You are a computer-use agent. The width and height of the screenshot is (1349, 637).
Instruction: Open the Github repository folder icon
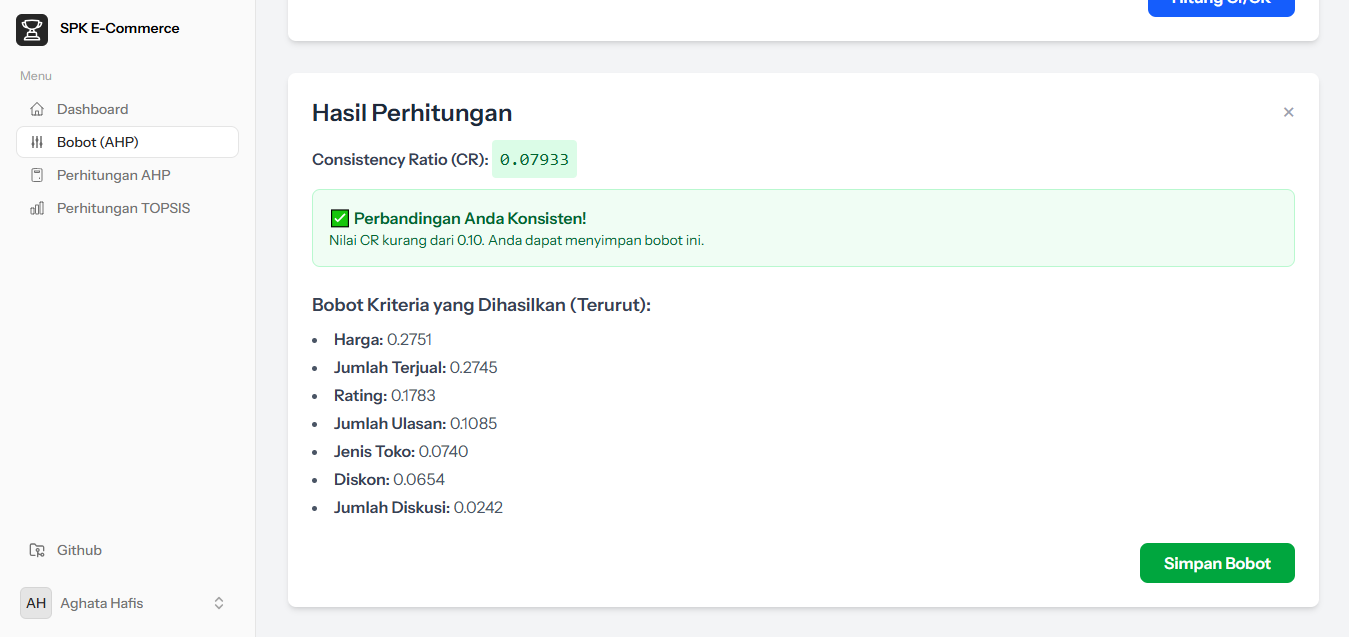(37, 549)
